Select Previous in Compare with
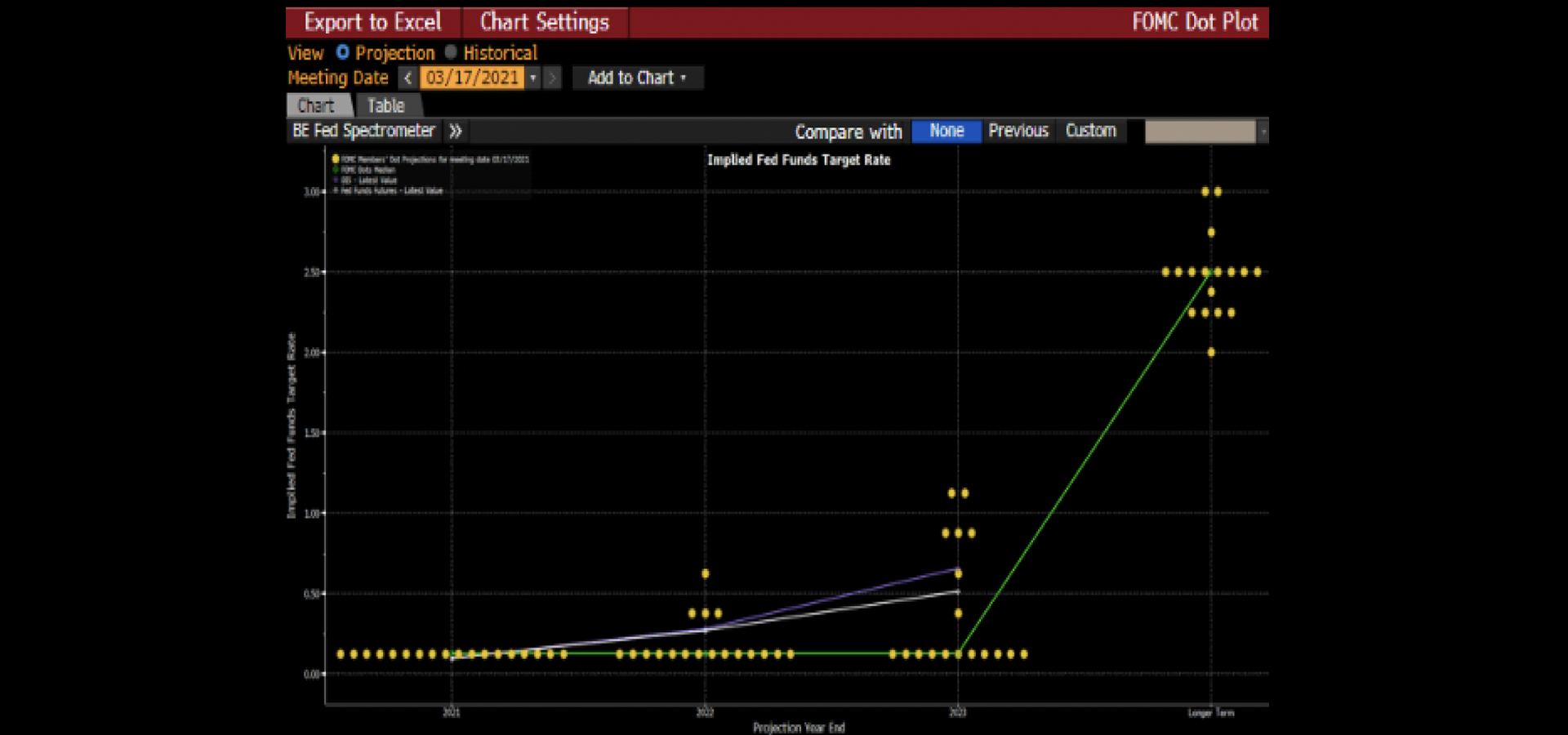1568x735 pixels. 1018,131
